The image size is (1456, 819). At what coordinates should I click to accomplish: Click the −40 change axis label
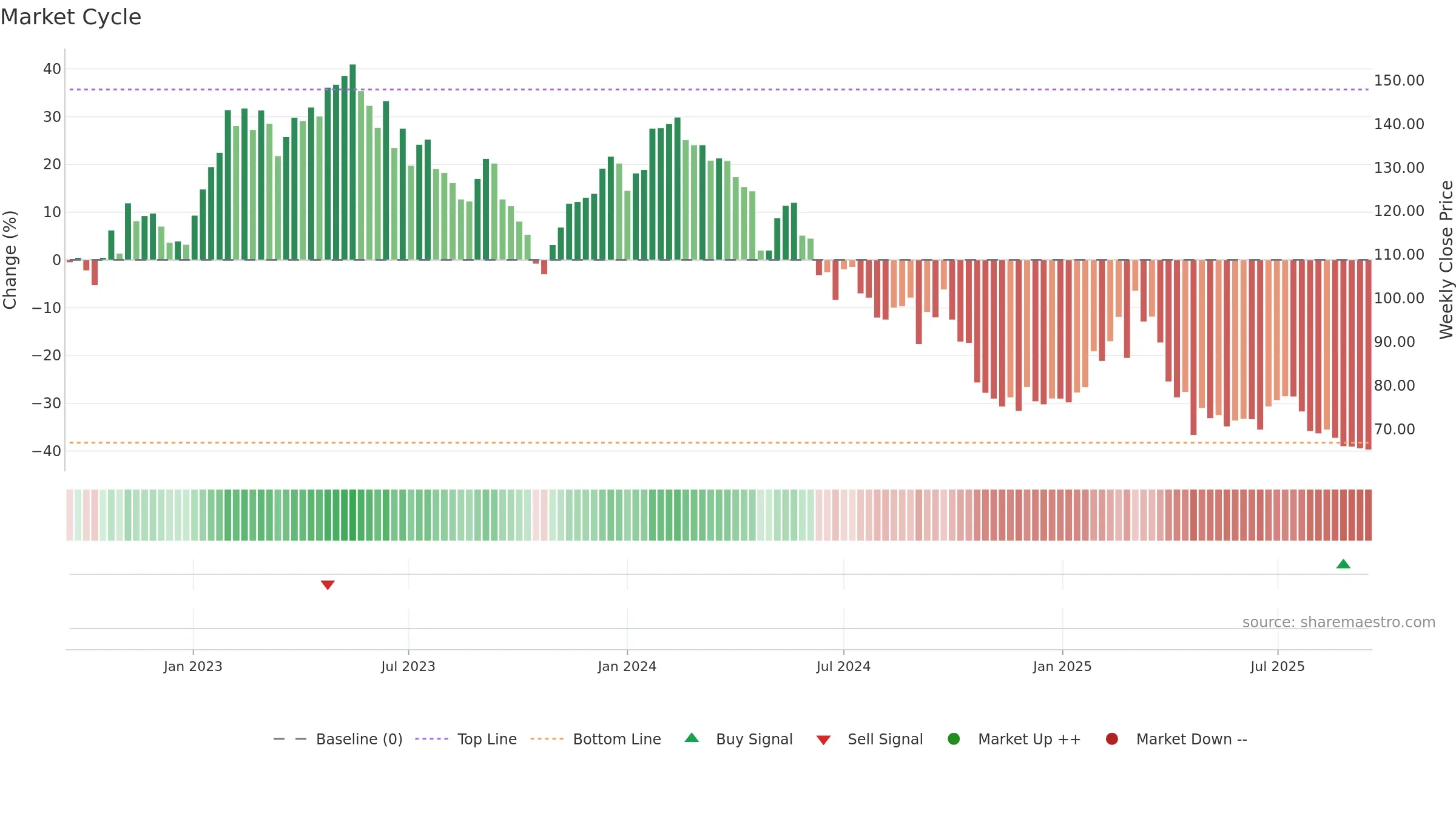point(47,451)
